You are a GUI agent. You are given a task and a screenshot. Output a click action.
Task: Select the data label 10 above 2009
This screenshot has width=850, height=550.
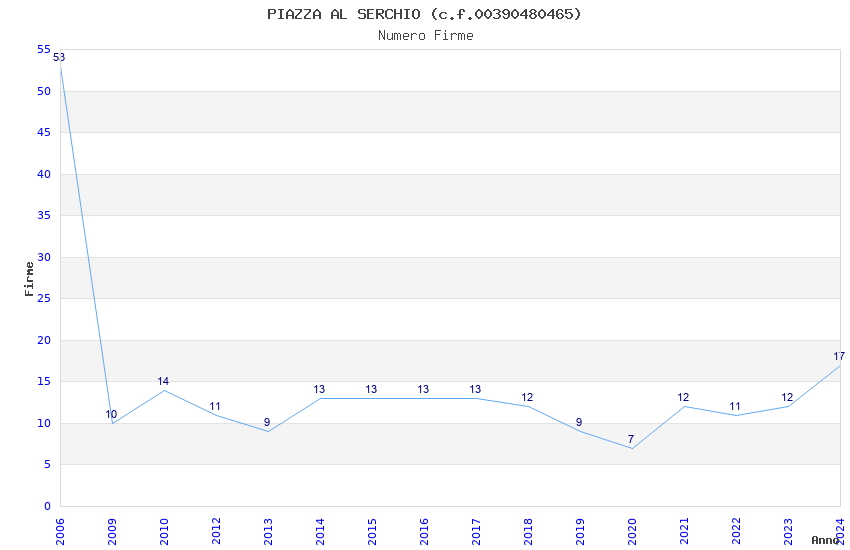click(x=111, y=414)
